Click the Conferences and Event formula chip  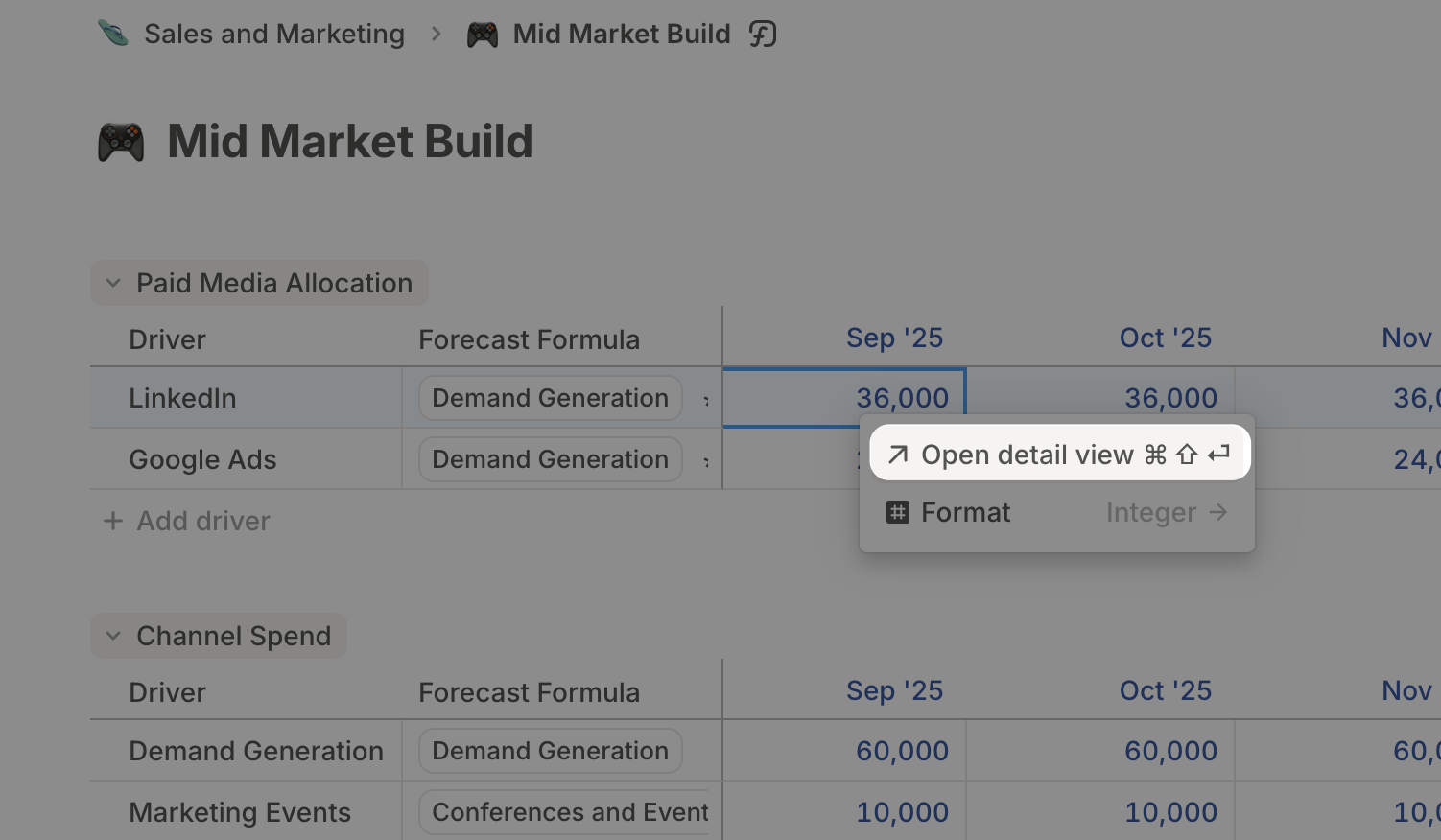pyautogui.click(x=565, y=812)
